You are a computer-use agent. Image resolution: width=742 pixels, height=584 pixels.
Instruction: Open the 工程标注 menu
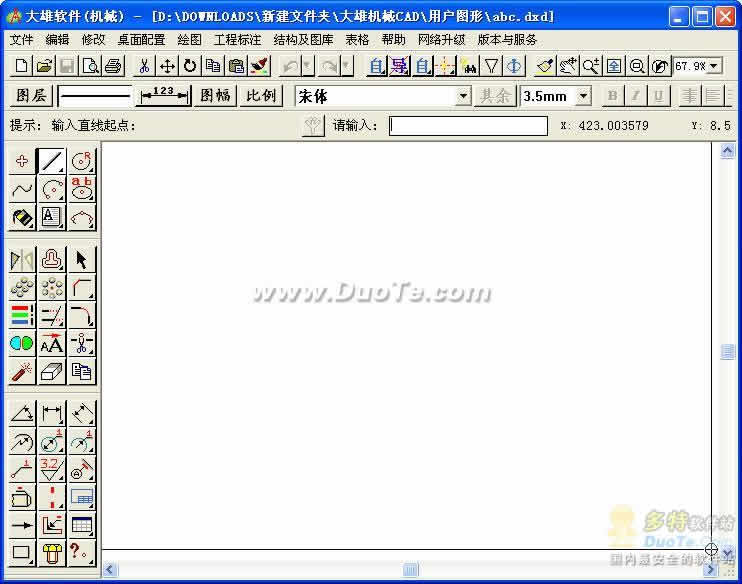point(237,40)
